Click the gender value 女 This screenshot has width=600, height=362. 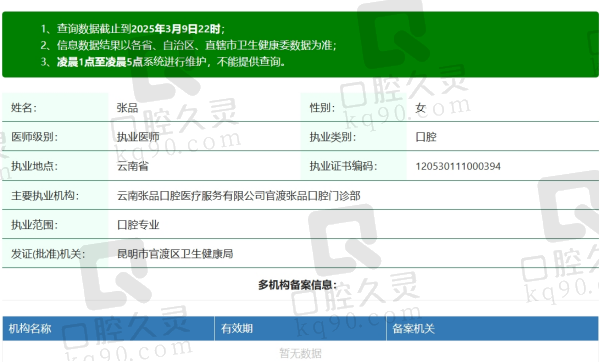[x=421, y=108]
